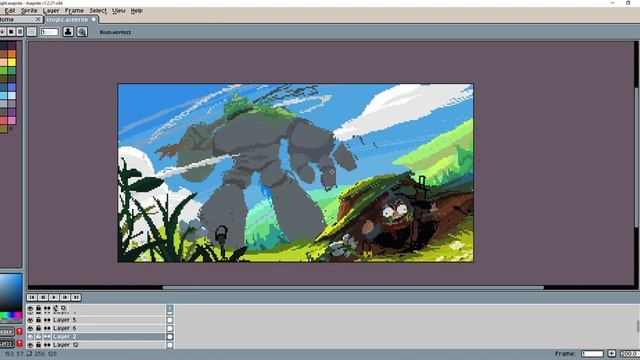
Task: Select frame 1 cel of Layer 5
Action: pyautogui.click(x=170, y=320)
